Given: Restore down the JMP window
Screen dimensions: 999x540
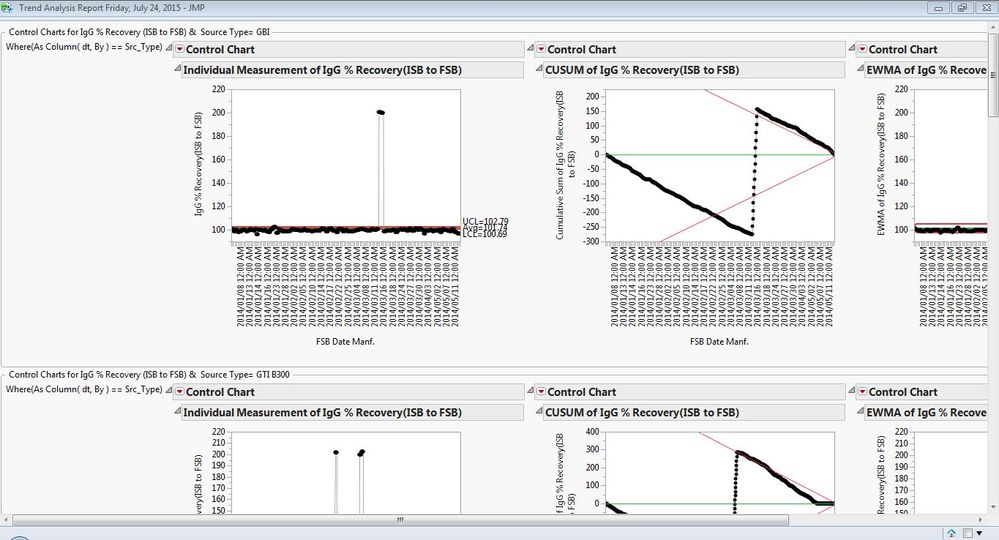Looking at the screenshot, I should pyautogui.click(x=962, y=8).
